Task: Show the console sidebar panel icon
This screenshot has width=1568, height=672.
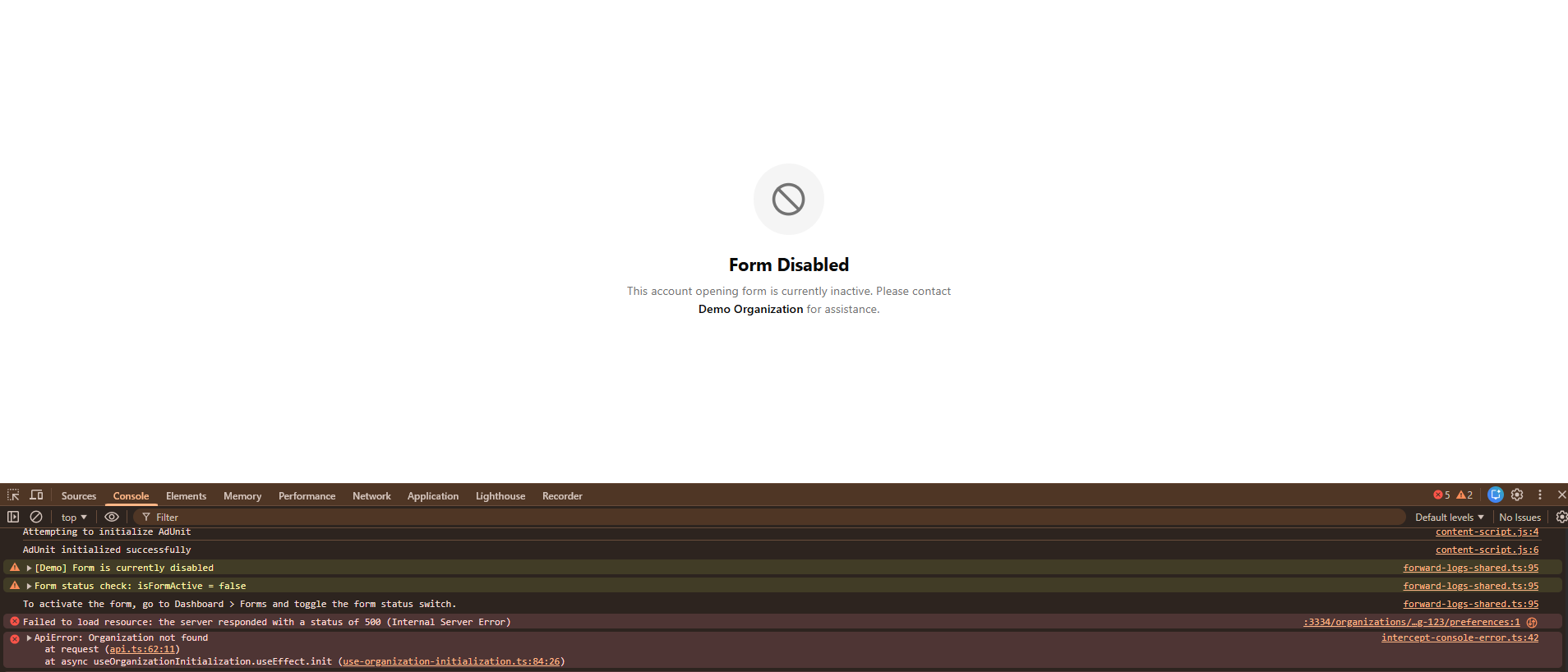Action: coord(13,517)
